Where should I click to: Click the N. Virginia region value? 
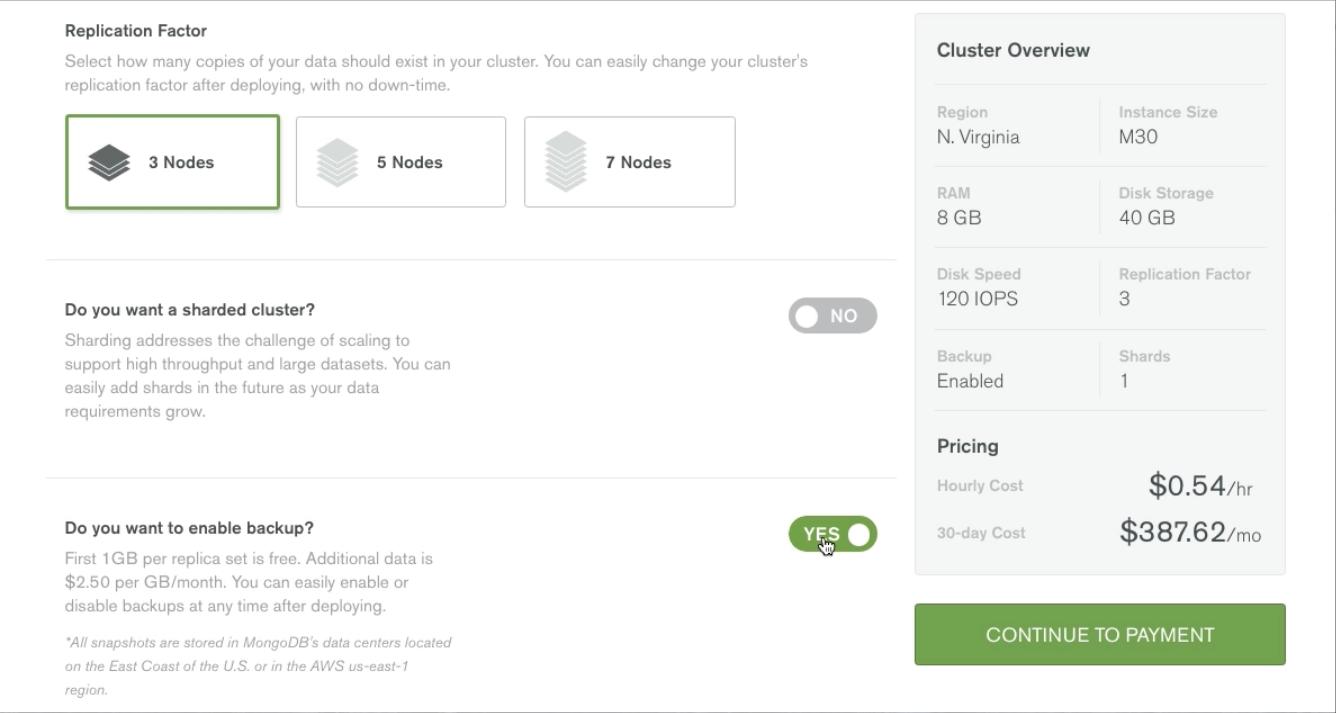tap(978, 137)
